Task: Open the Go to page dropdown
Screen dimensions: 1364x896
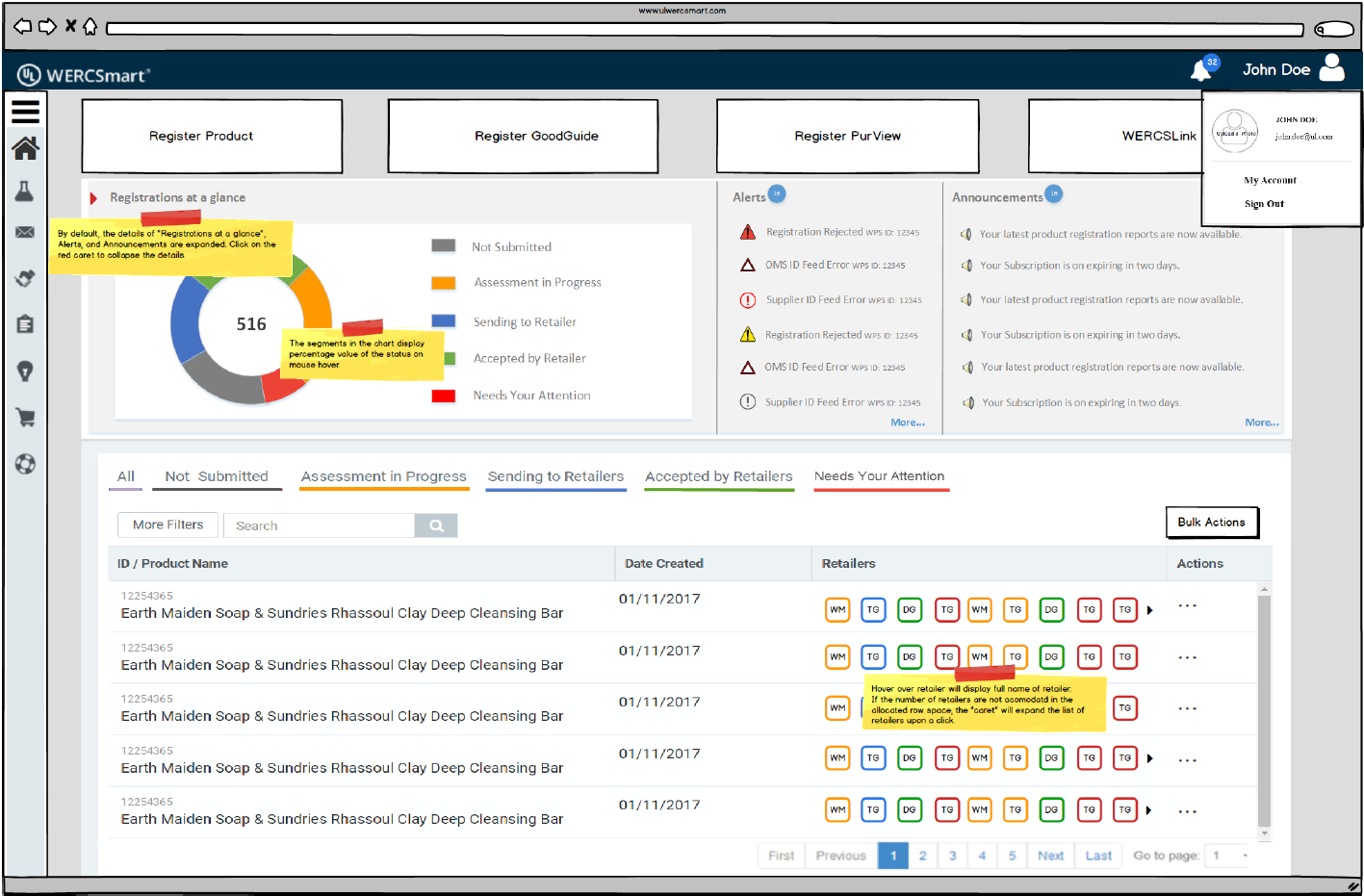Action: coord(1230,856)
